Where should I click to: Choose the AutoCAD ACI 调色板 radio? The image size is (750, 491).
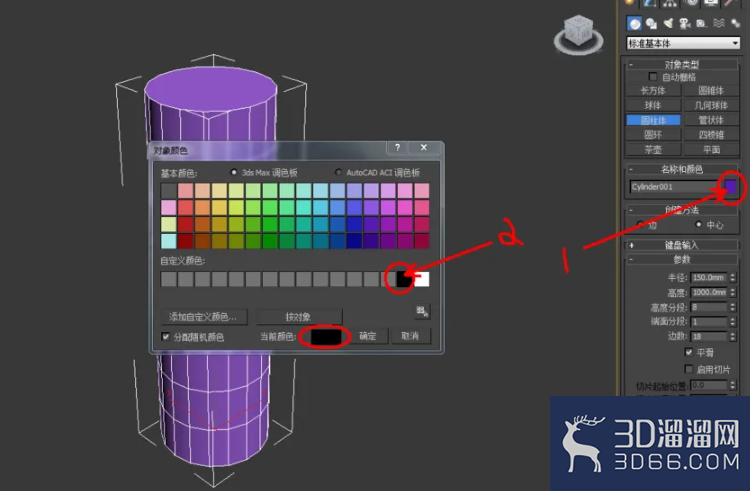click(x=338, y=172)
